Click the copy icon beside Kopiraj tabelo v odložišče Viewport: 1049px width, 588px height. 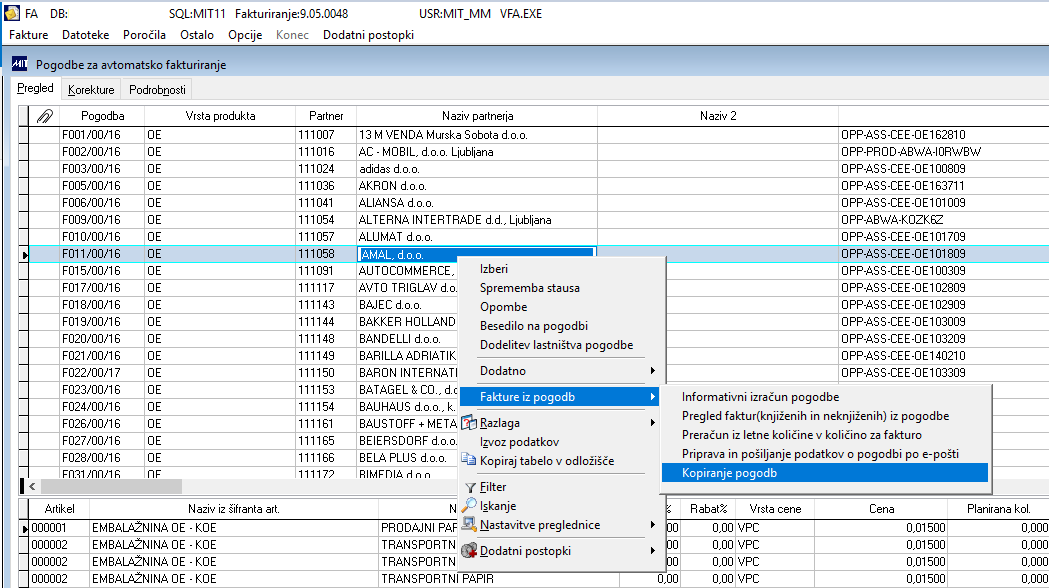(x=469, y=461)
